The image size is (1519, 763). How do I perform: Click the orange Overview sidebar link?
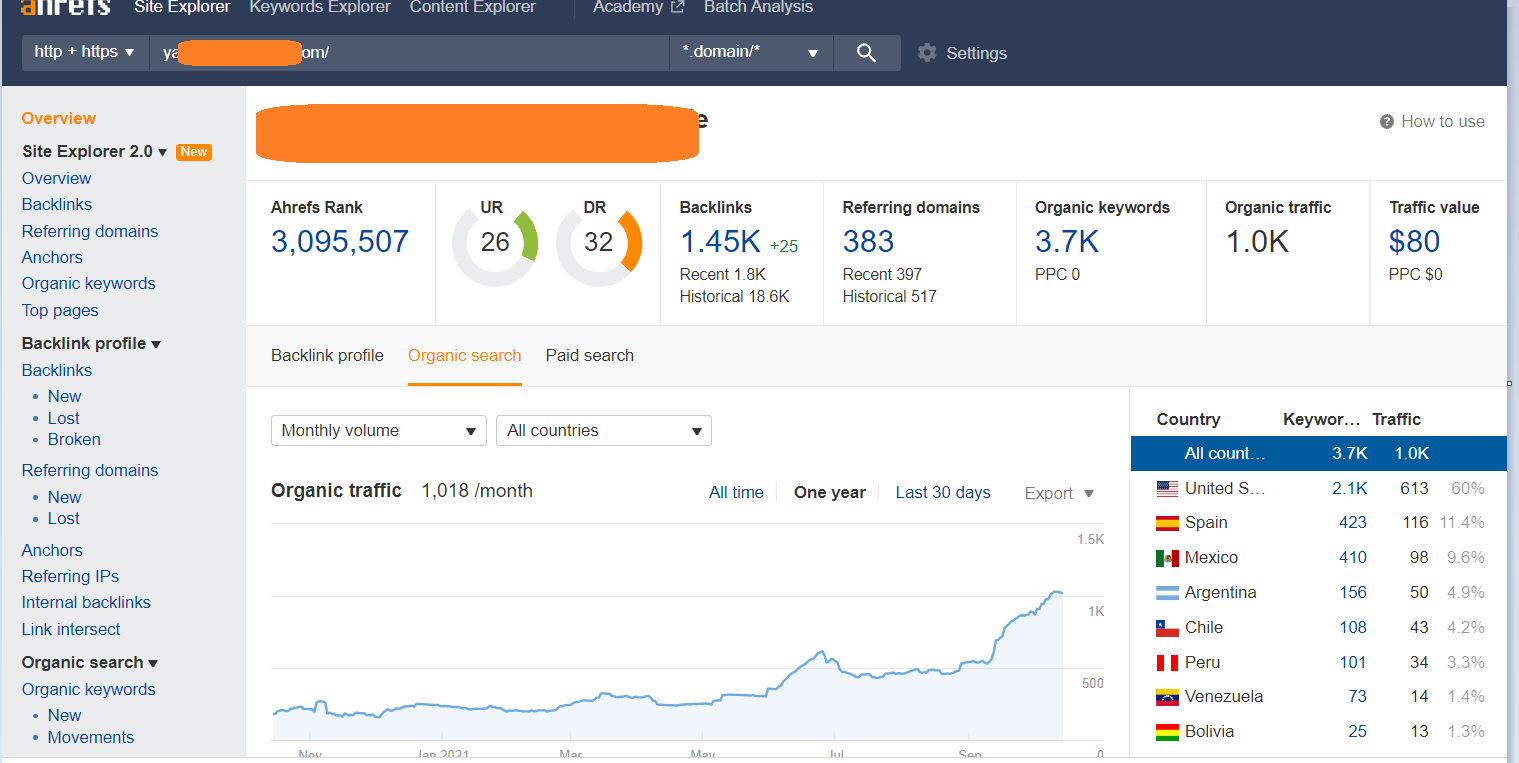click(59, 118)
